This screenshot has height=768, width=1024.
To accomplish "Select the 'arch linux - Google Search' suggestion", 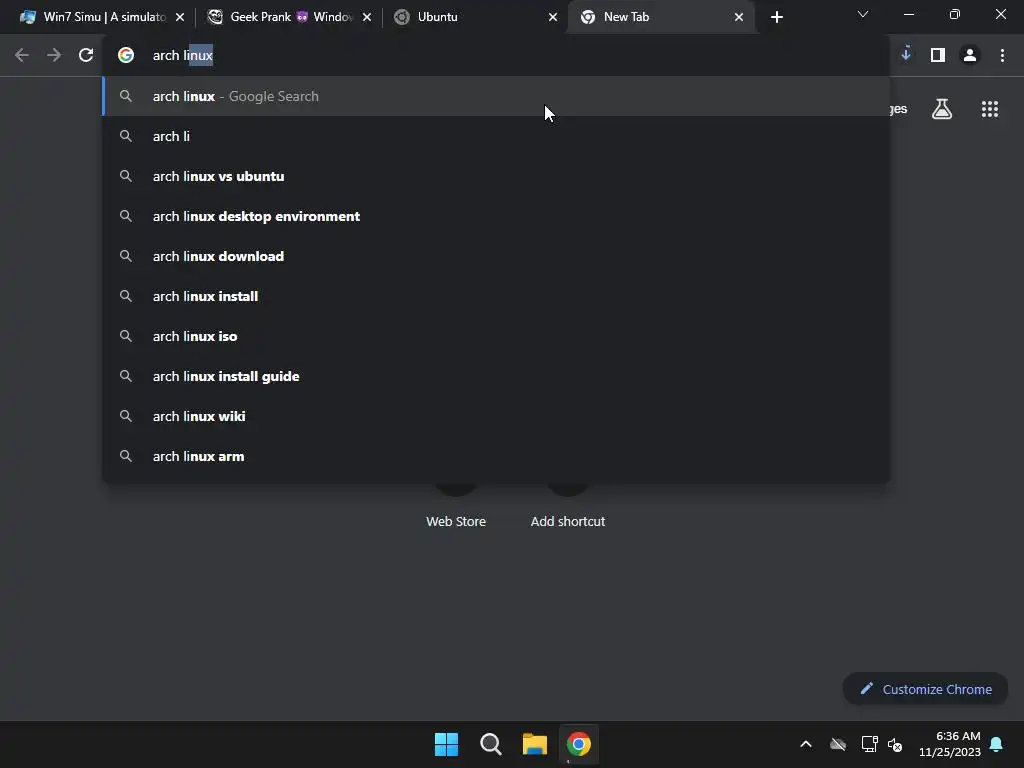I will [x=496, y=96].
